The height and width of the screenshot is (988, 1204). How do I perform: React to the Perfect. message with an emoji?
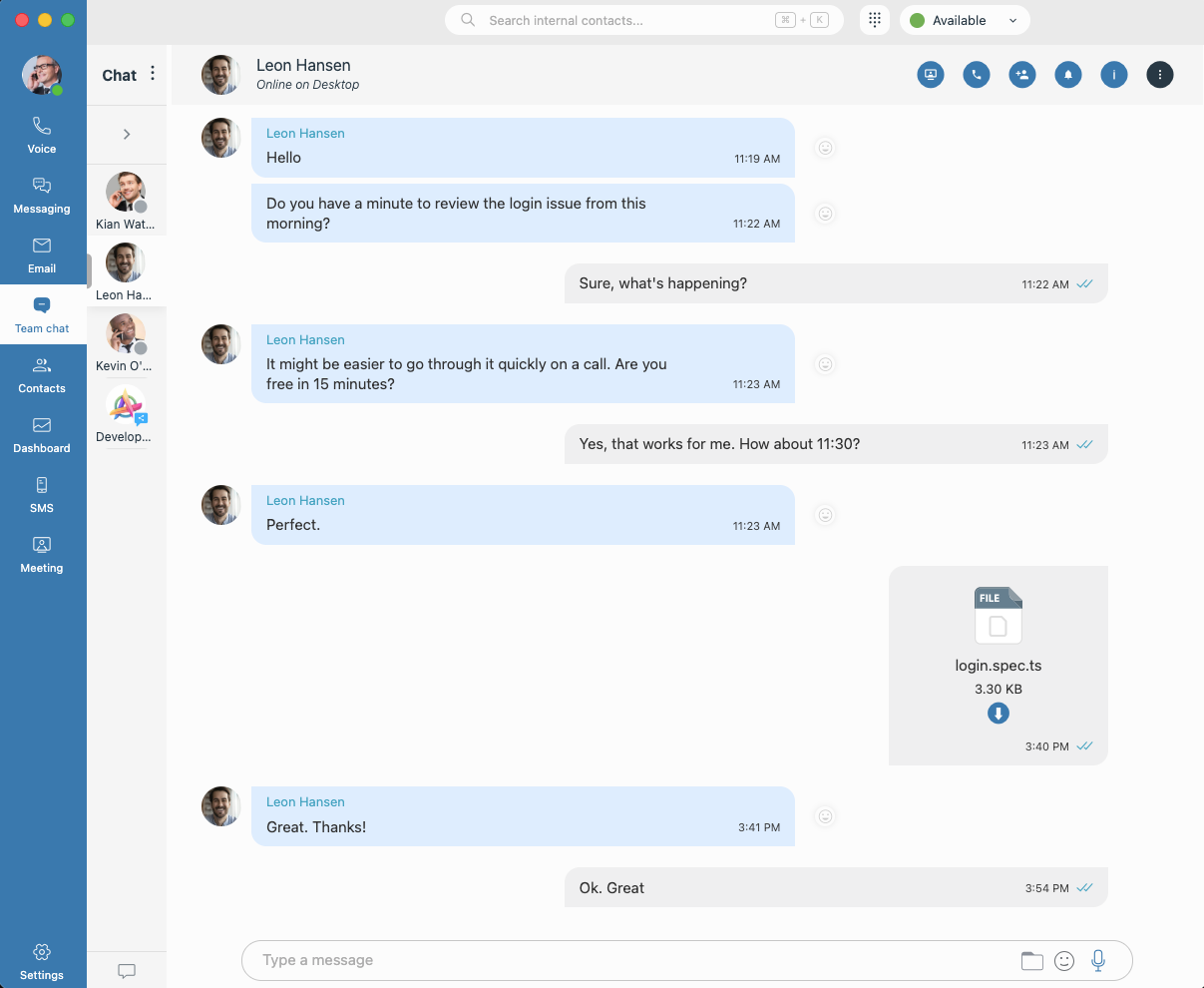pos(825,515)
